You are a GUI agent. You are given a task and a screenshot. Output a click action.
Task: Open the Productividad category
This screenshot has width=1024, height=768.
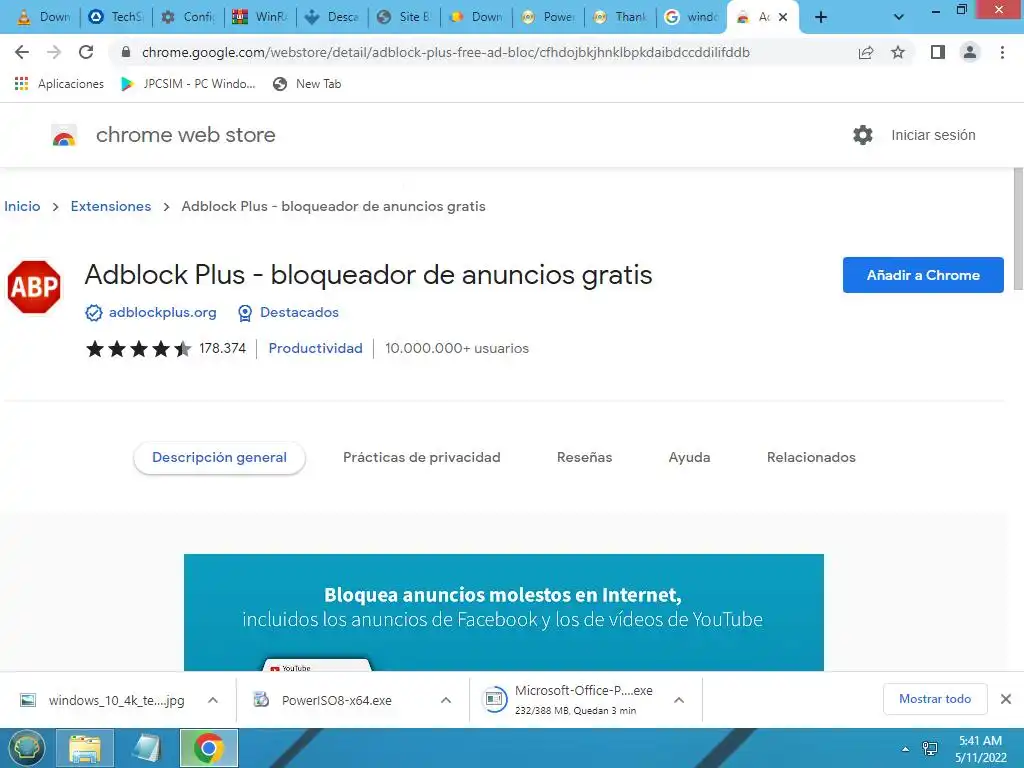coord(315,349)
